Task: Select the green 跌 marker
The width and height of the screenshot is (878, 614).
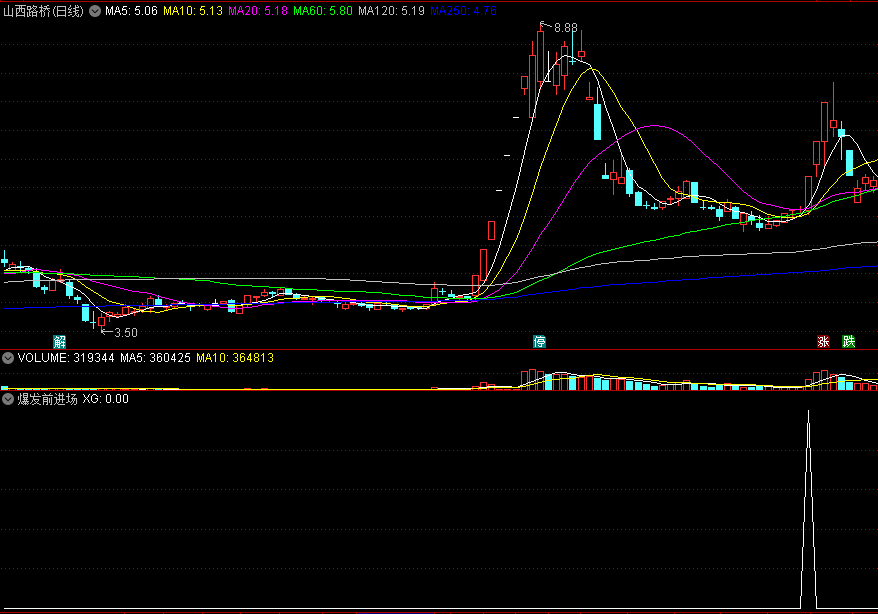Action: pos(849,341)
